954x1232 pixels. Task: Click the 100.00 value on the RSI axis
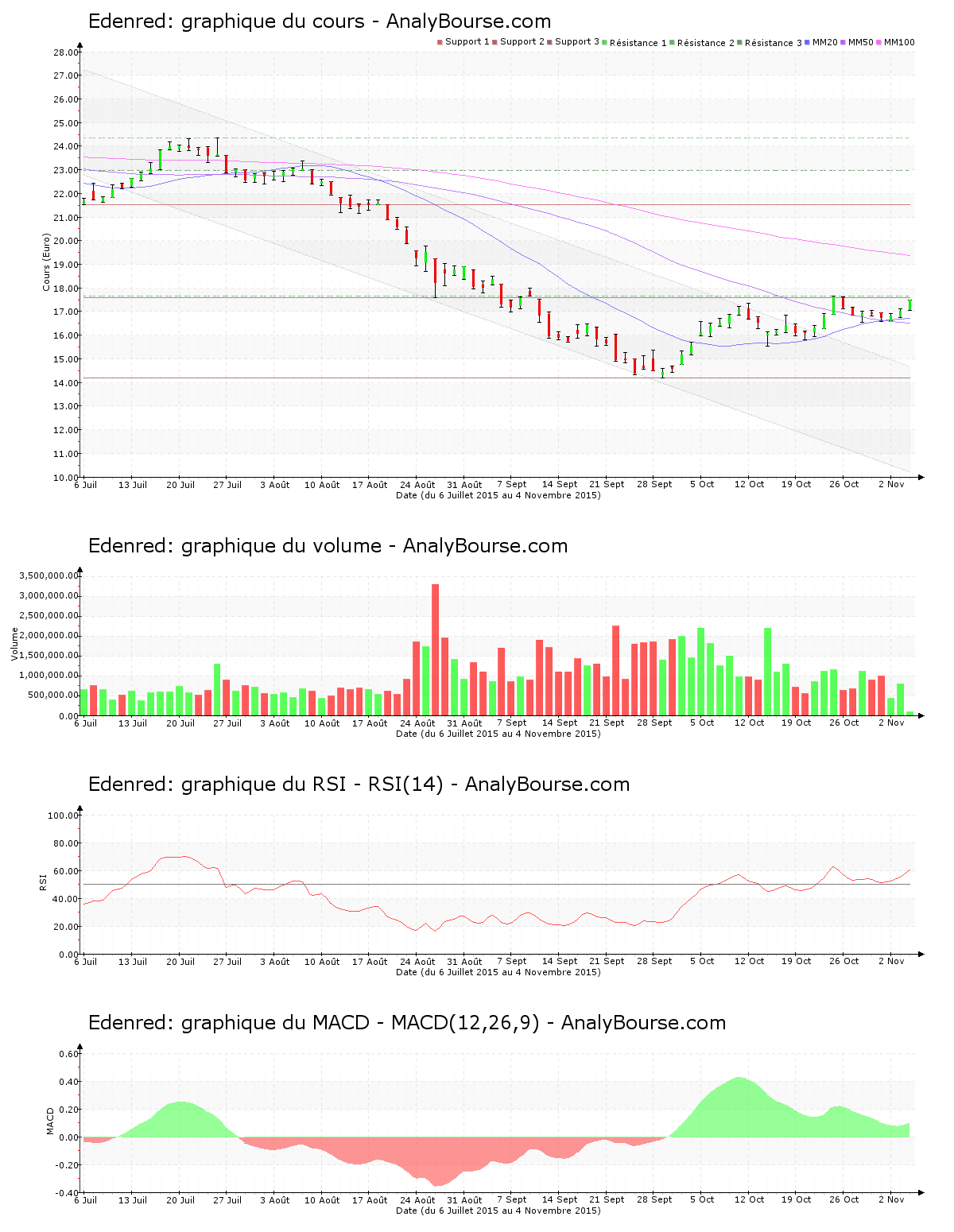64,816
